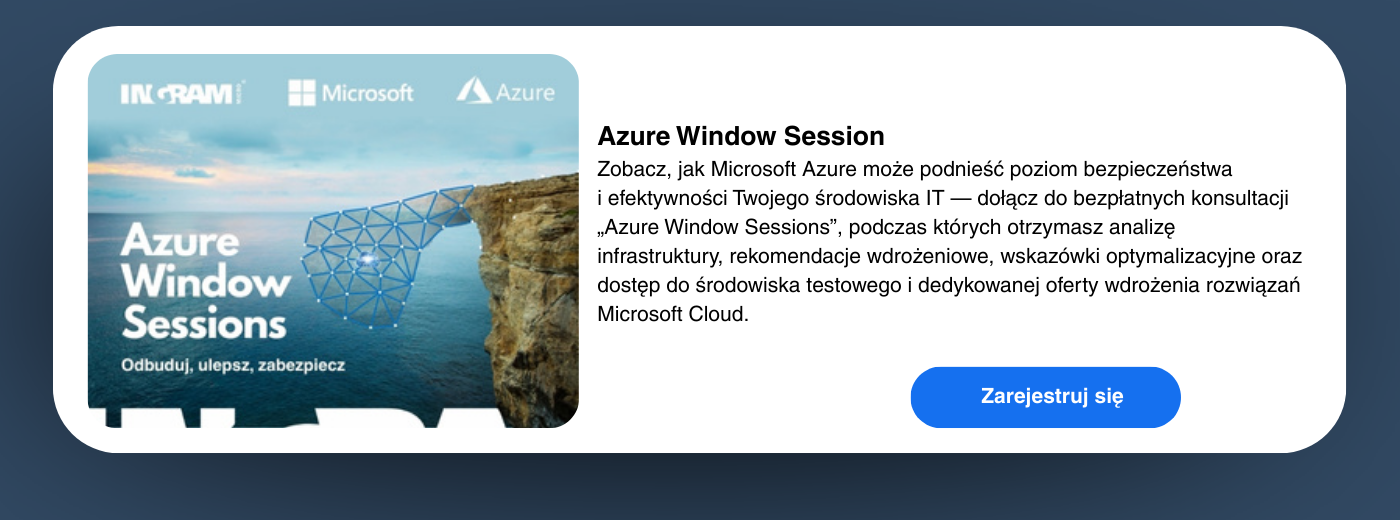Click the Microsoft four-square logo icon
1400x520 pixels.
coord(301,93)
